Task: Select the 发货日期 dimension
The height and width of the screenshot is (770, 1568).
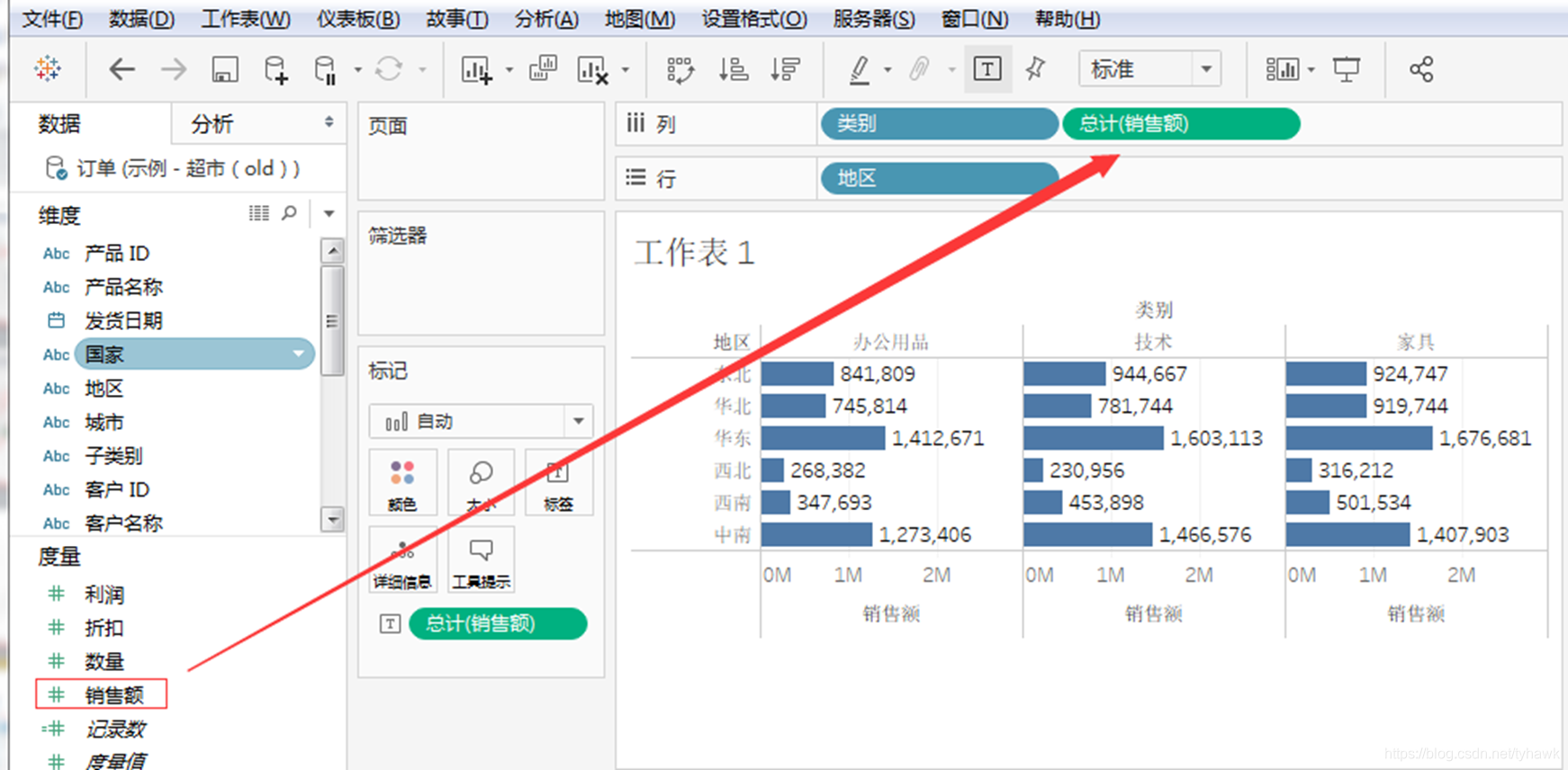Action: point(123,320)
